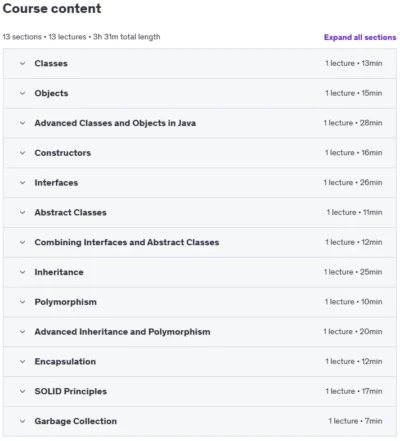Click the Garbage Collection 7min duration

coord(373,421)
